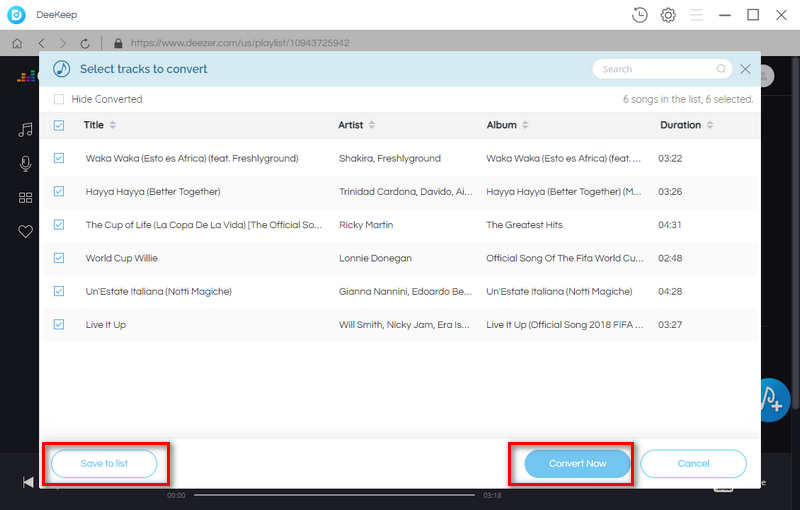The width and height of the screenshot is (800, 510).
Task: Click the Save to list button
Action: click(x=104, y=464)
